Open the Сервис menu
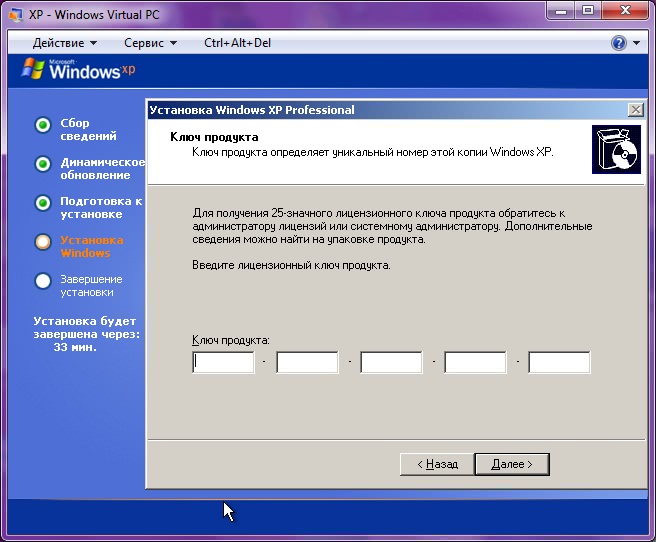The height and width of the screenshot is (542, 656). [x=150, y=43]
